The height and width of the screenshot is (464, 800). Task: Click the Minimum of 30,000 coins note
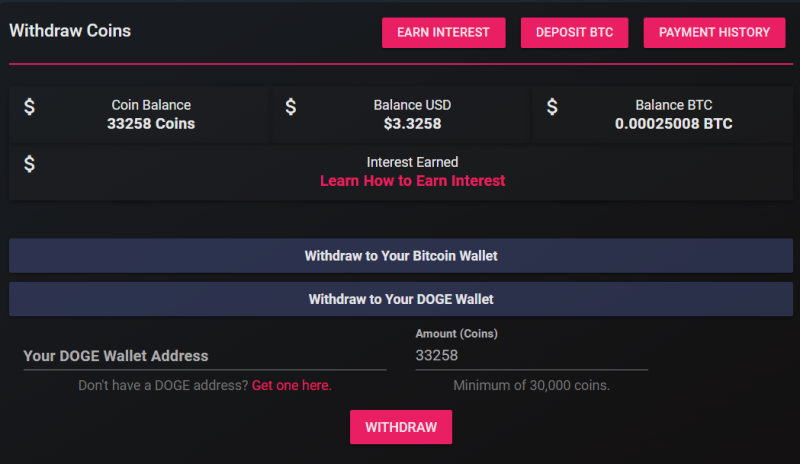point(532,385)
